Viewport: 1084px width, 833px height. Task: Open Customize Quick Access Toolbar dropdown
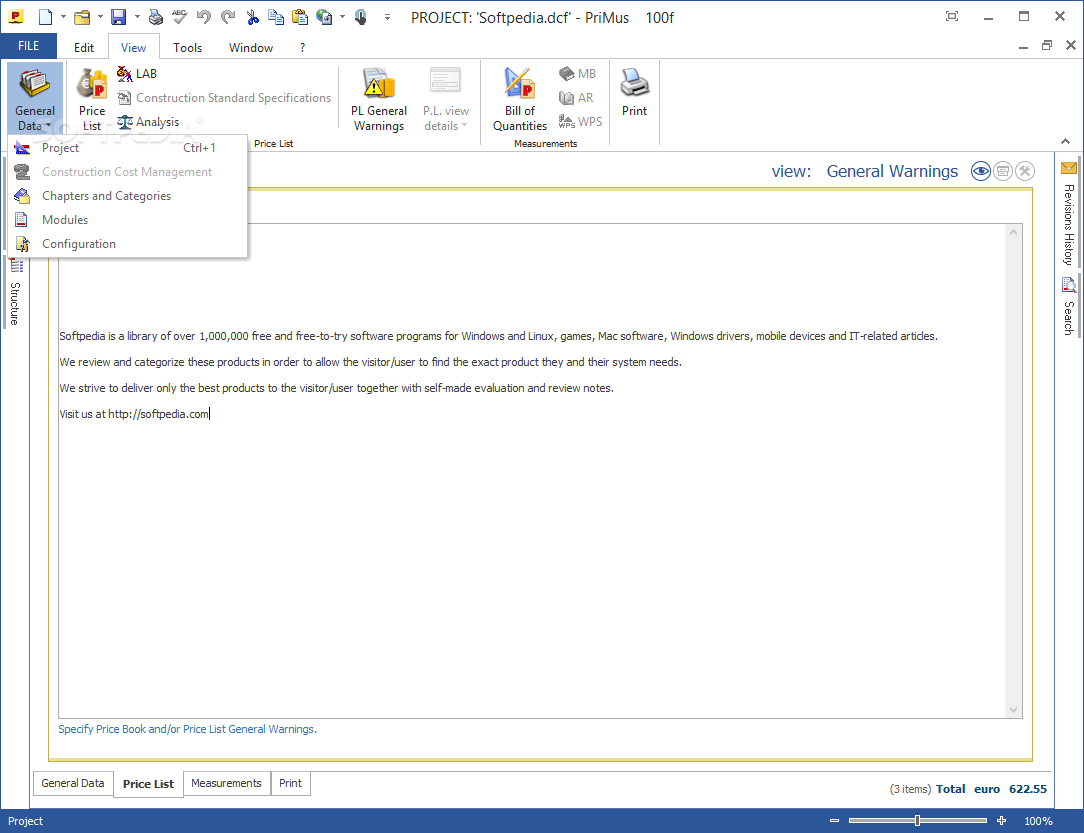[387, 17]
